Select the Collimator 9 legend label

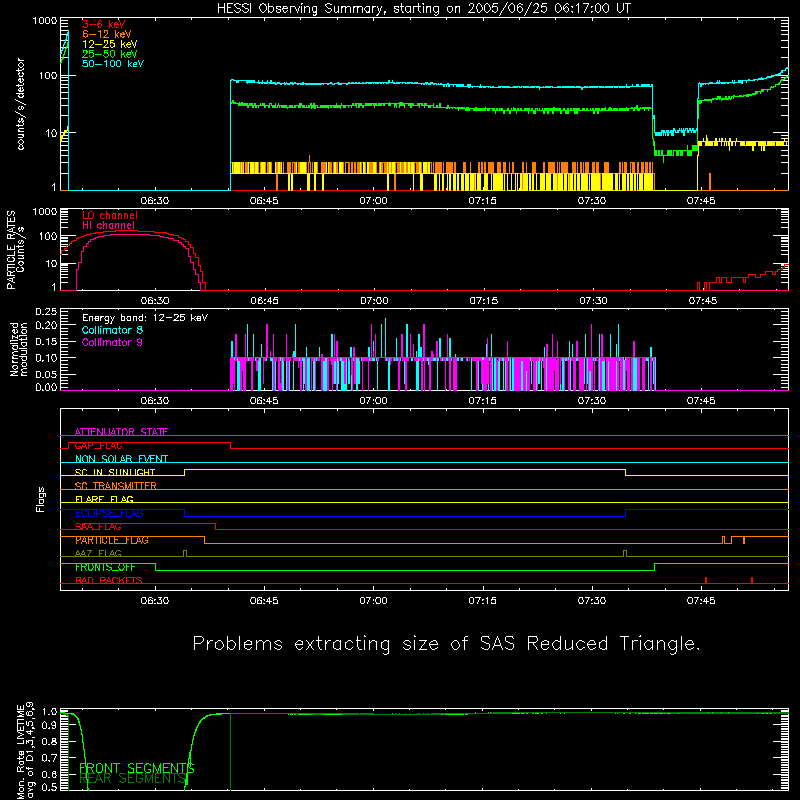tap(112, 342)
